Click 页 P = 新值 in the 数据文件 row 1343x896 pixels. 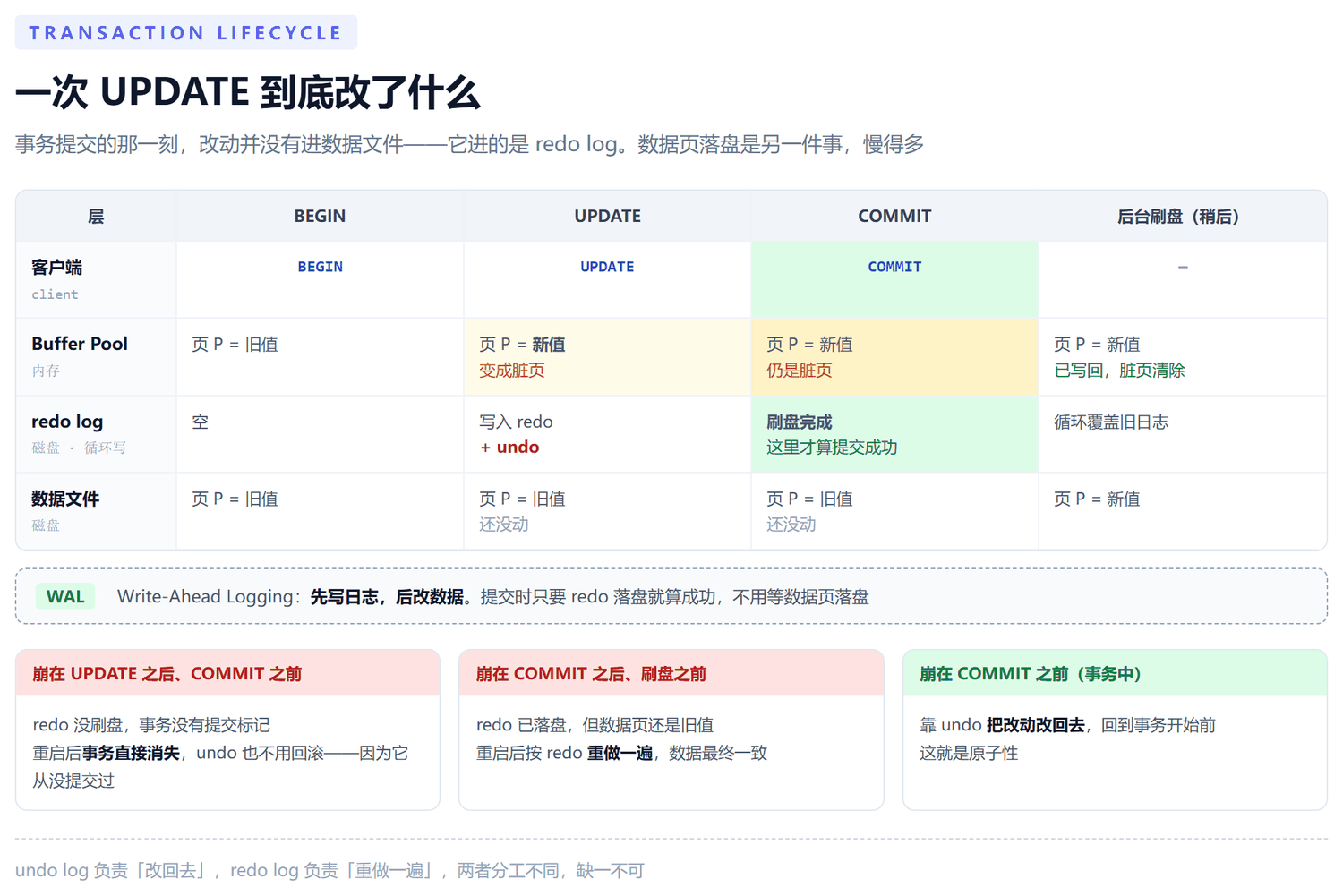[x=1097, y=499]
